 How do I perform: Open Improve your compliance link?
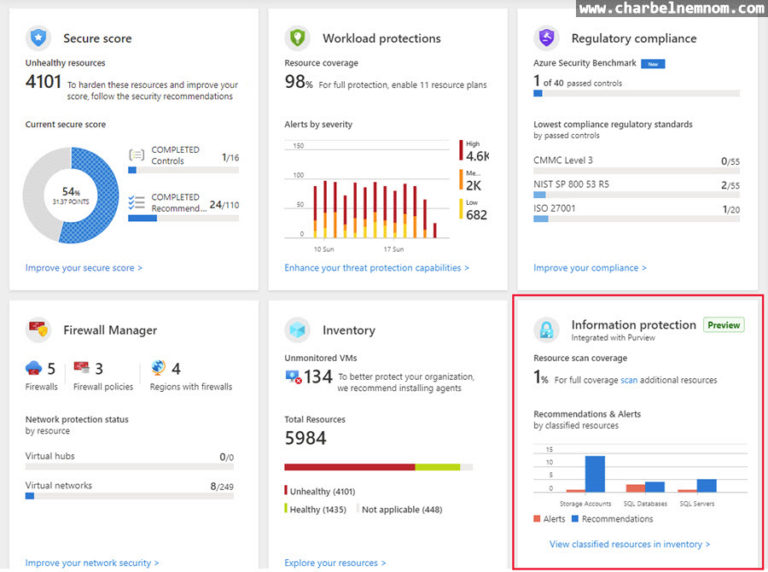pyautogui.click(x=590, y=268)
